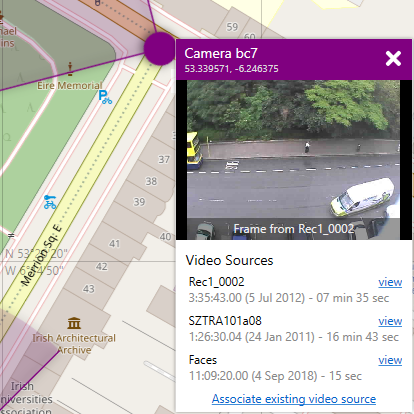Click the Video Sources heading
The image size is (414, 414).
coord(229,260)
